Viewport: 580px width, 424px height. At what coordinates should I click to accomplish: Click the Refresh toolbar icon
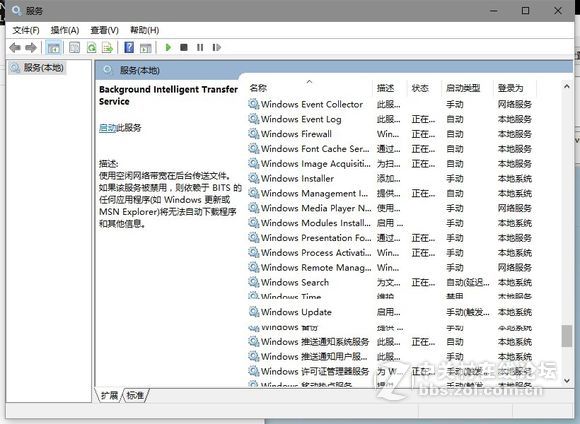click(x=91, y=47)
